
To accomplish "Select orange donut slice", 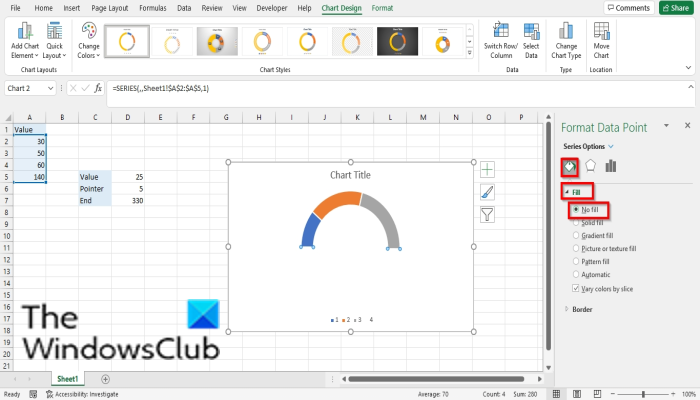I will point(338,202).
